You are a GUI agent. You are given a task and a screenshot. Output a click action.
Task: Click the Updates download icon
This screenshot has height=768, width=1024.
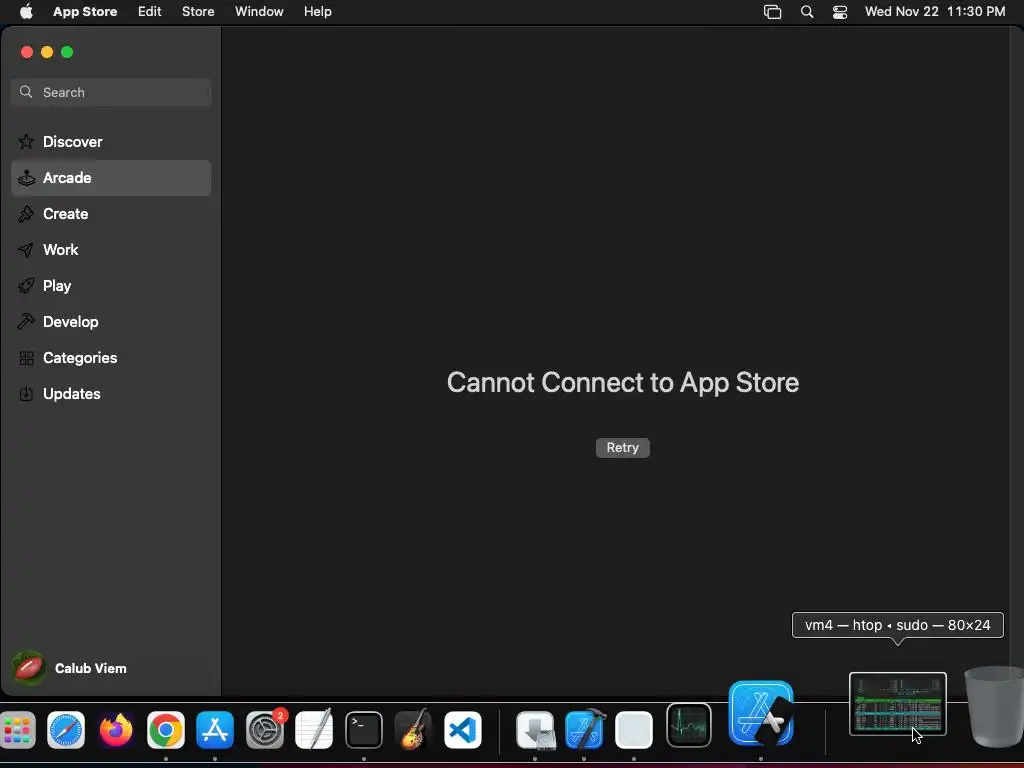click(x=26, y=394)
